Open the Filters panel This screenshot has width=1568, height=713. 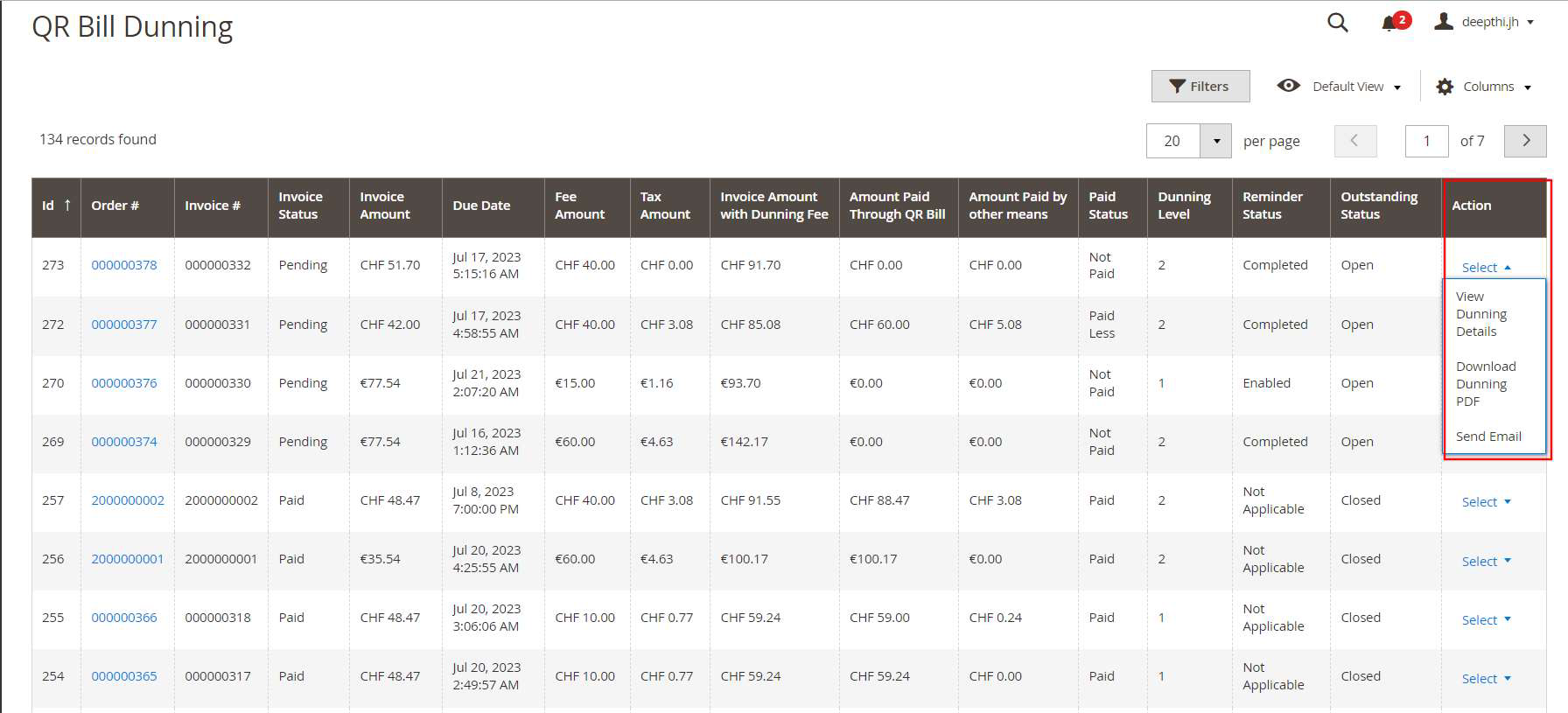click(x=1200, y=87)
